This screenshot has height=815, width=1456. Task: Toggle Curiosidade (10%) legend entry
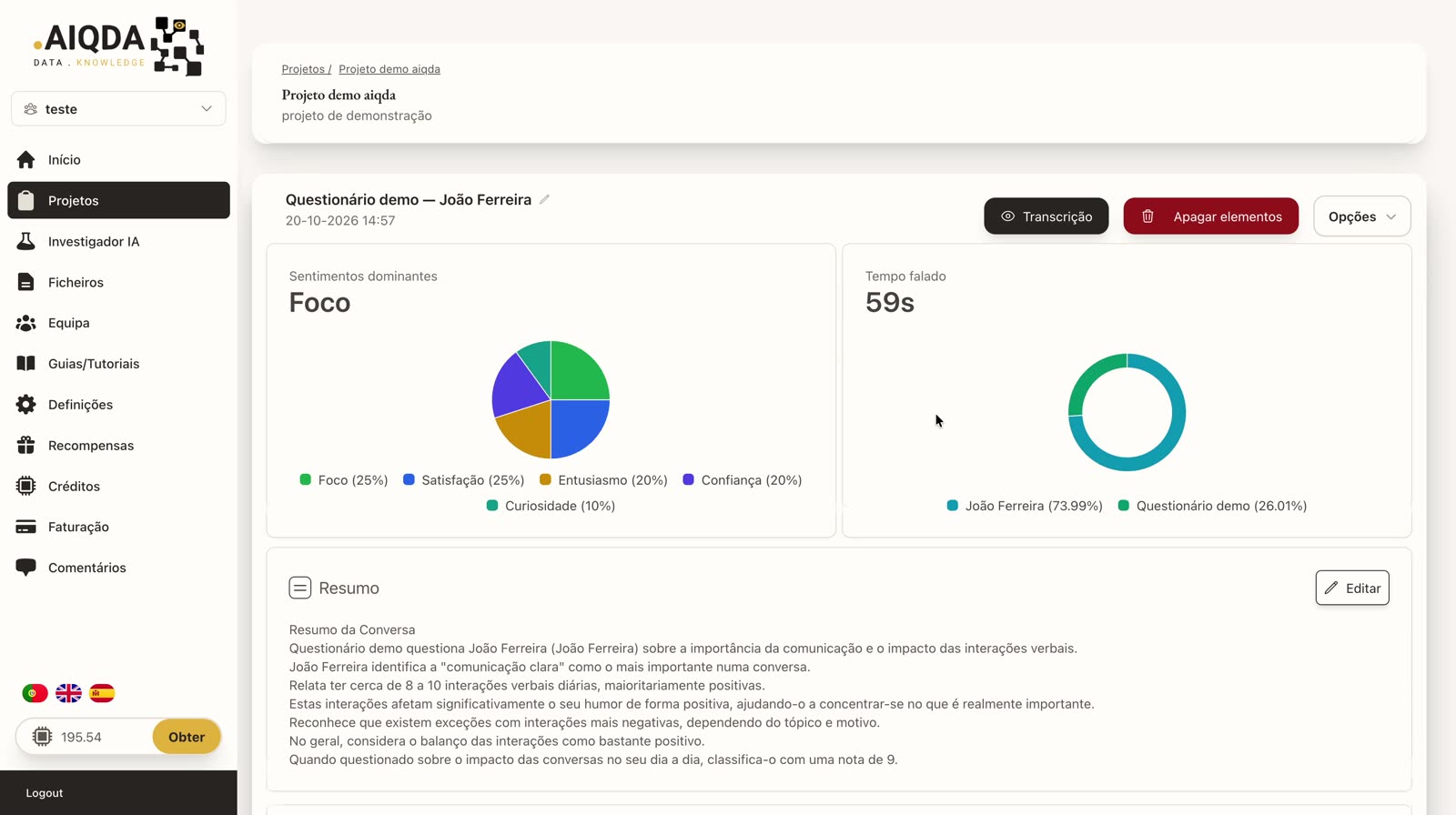coord(551,506)
